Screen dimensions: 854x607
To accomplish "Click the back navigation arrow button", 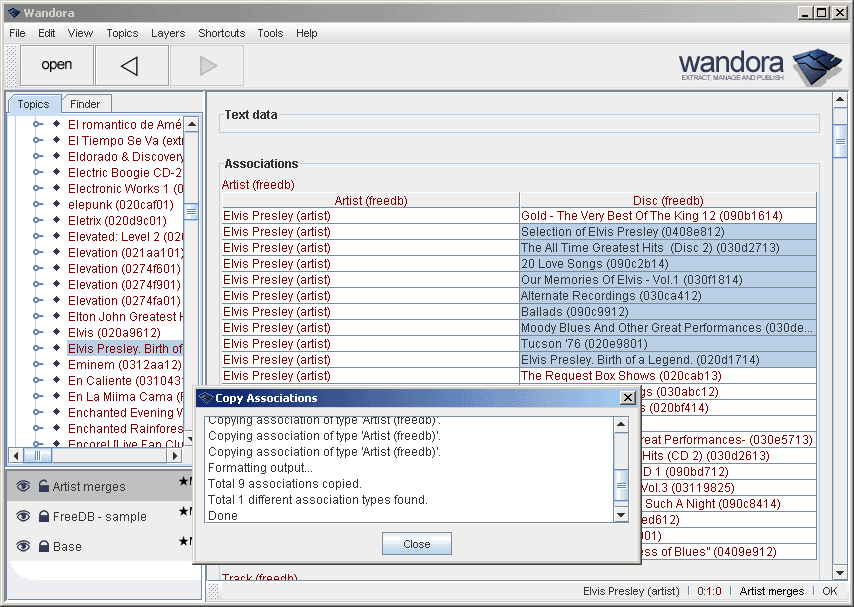I will (x=130, y=66).
